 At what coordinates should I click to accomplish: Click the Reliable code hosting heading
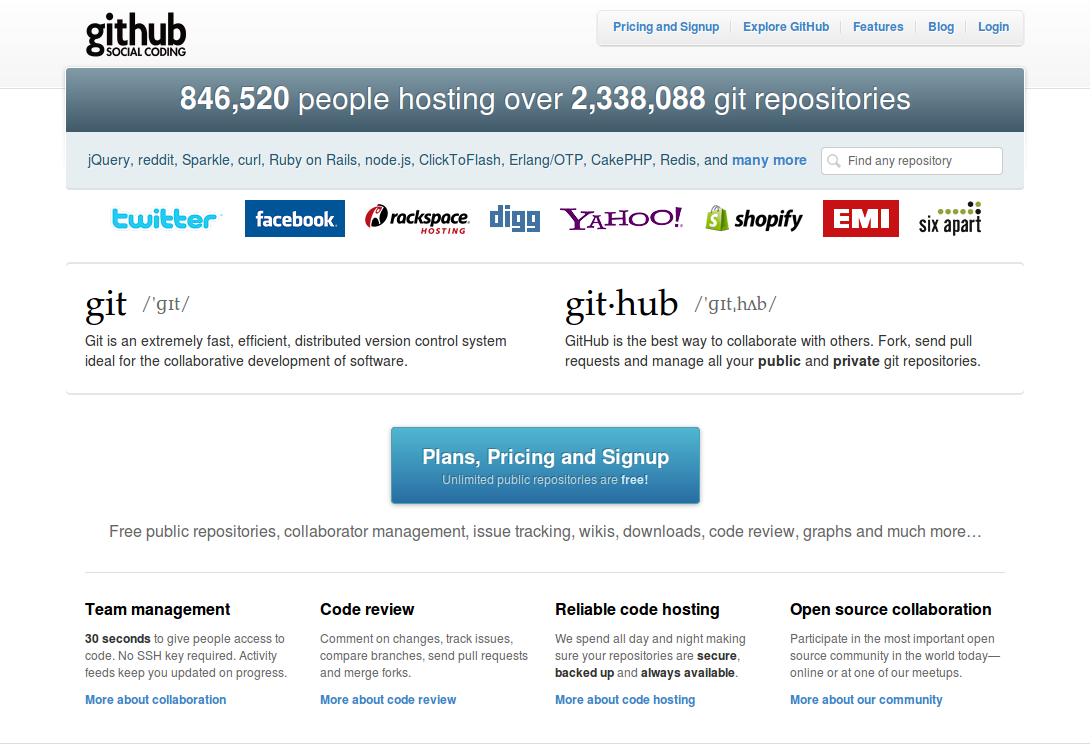637,609
